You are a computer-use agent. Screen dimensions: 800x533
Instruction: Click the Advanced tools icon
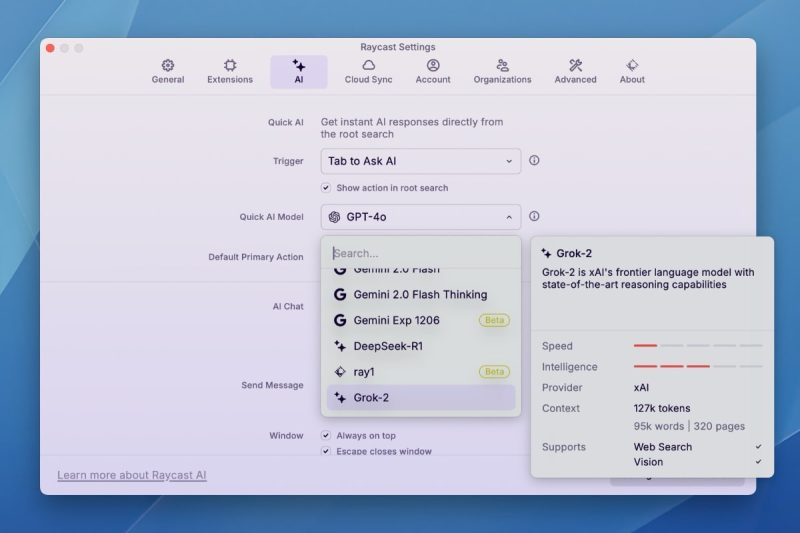click(x=576, y=65)
